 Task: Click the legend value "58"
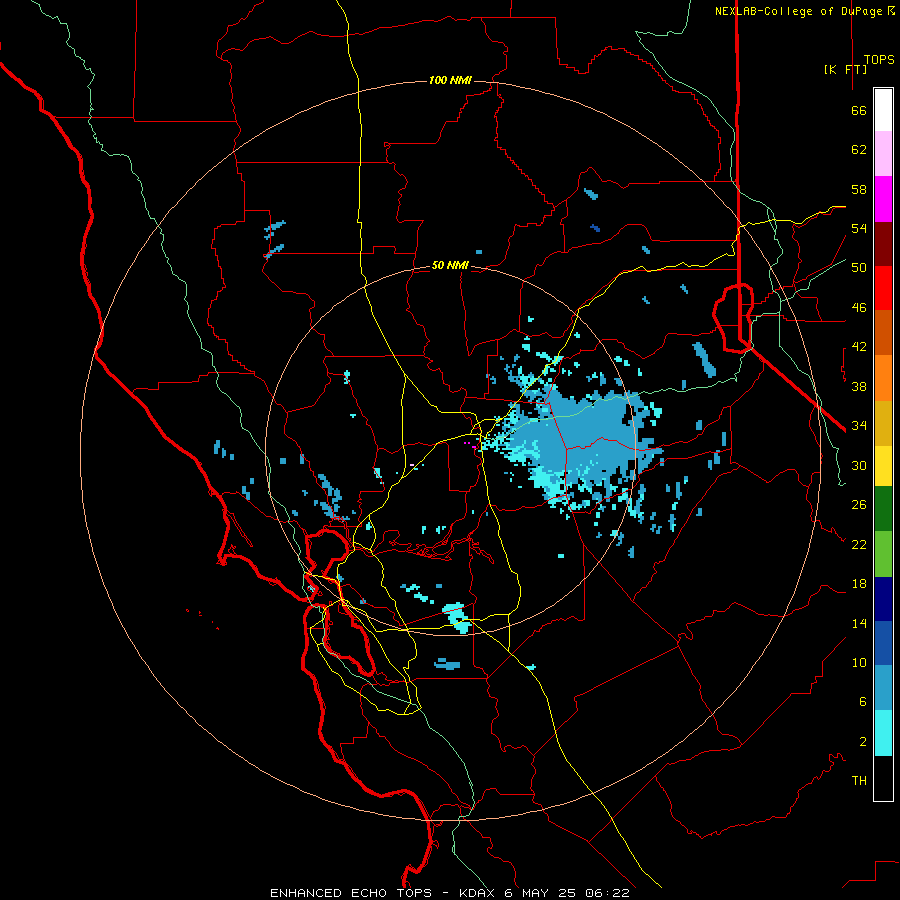859,189
